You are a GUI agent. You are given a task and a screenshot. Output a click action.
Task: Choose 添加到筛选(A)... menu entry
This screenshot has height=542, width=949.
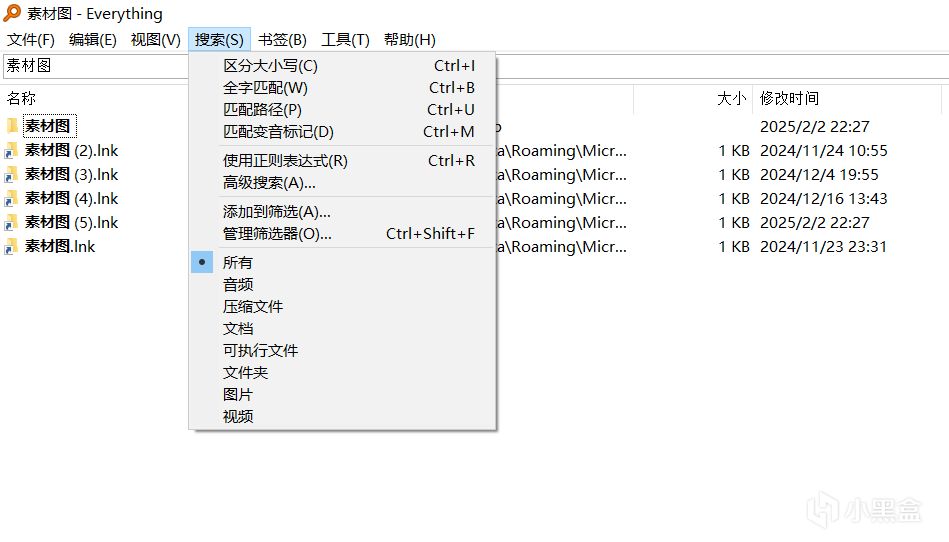(342, 212)
